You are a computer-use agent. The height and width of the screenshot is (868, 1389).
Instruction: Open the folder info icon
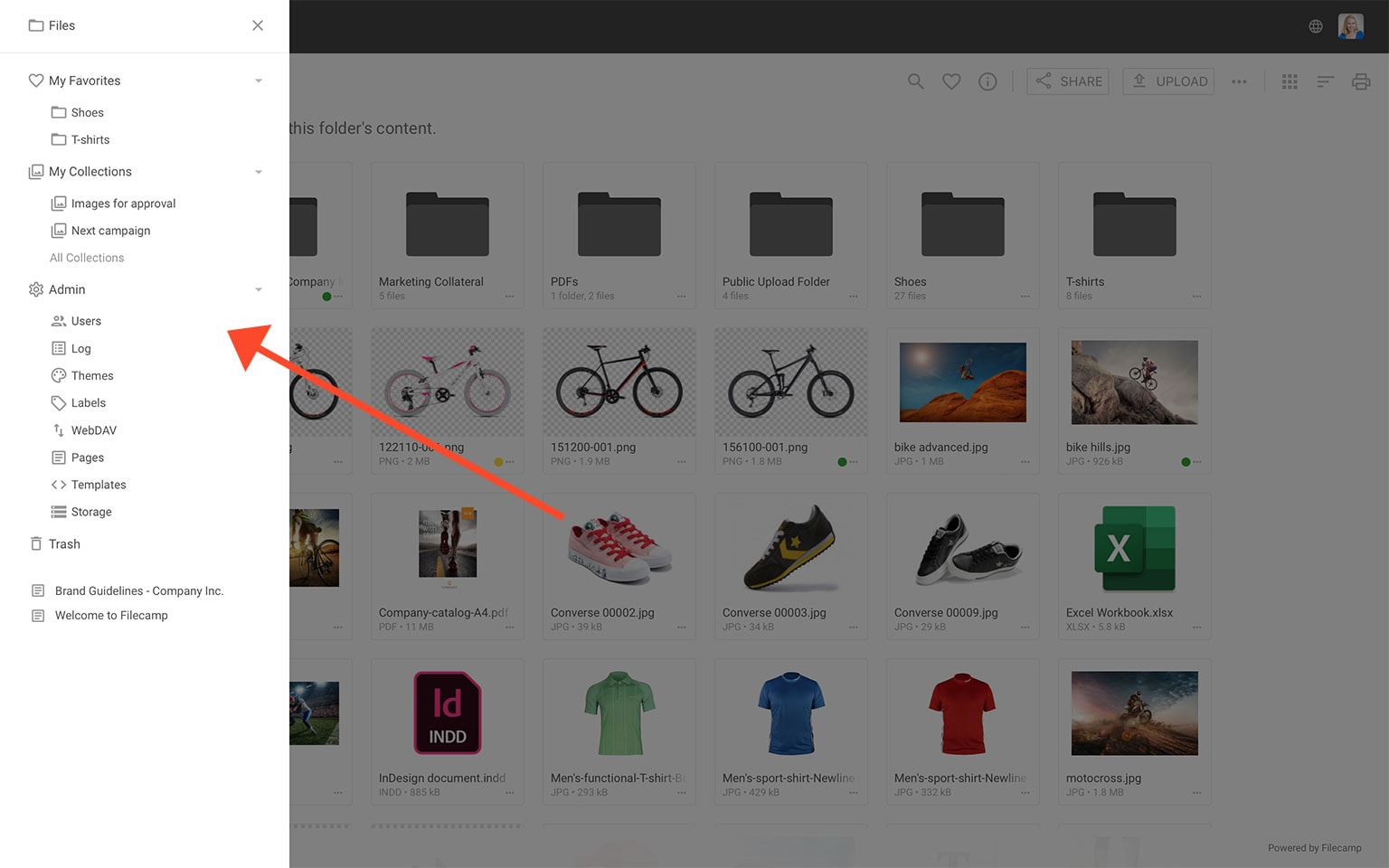pyautogui.click(x=987, y=81)
